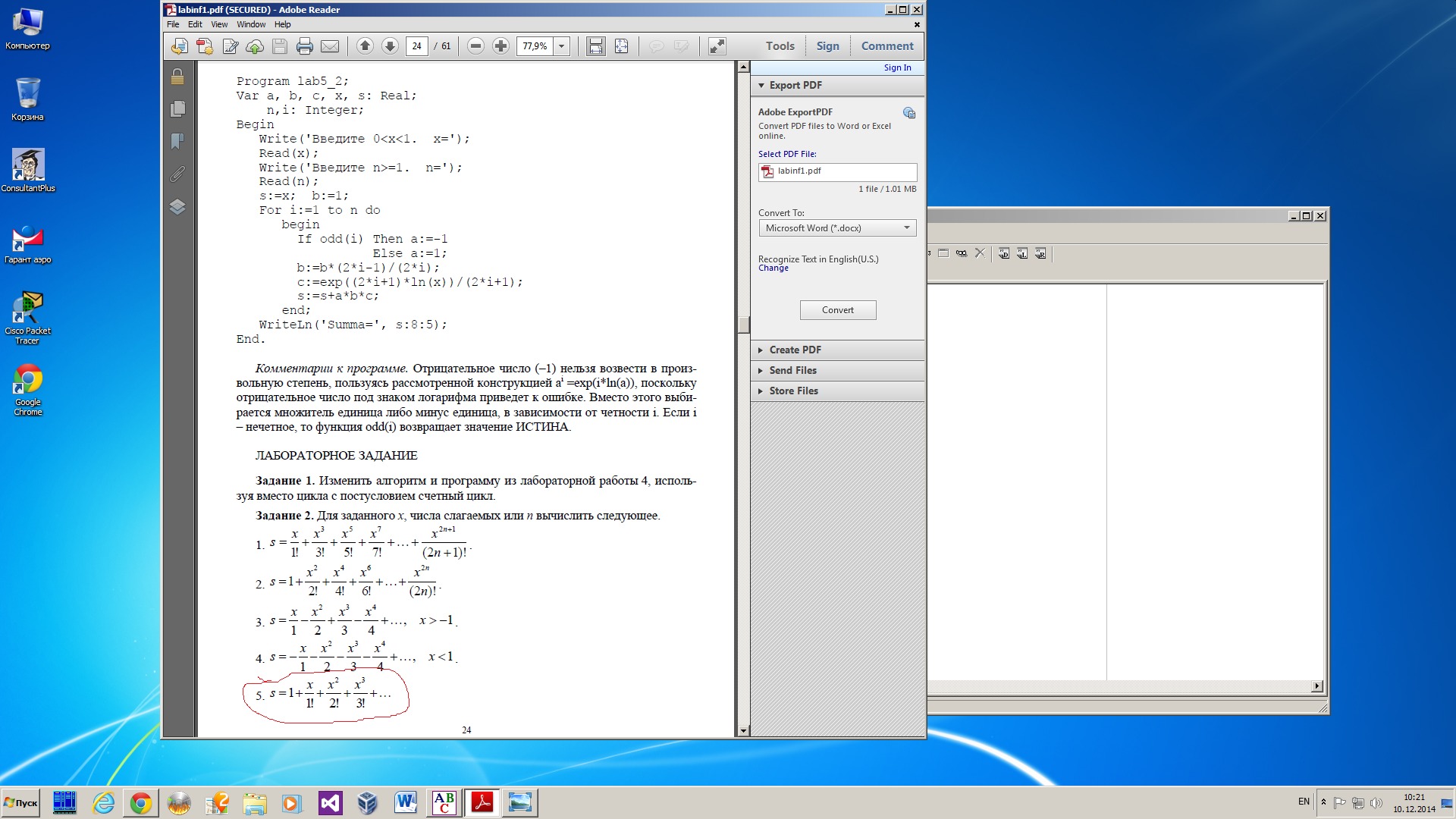
Task: Click the Convert button for ExportPDF
Action: tap(838, 310)
